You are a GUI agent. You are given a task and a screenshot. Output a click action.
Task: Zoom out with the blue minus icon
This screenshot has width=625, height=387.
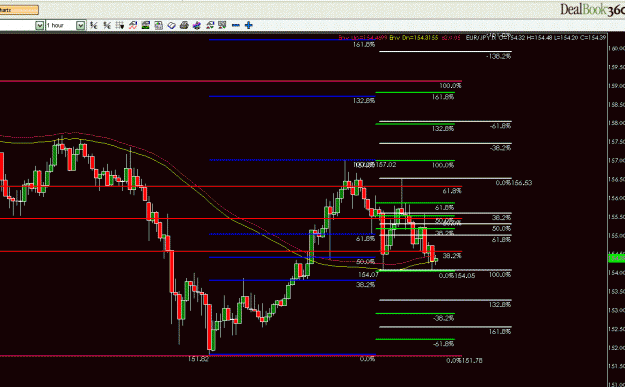pos(236,25)
